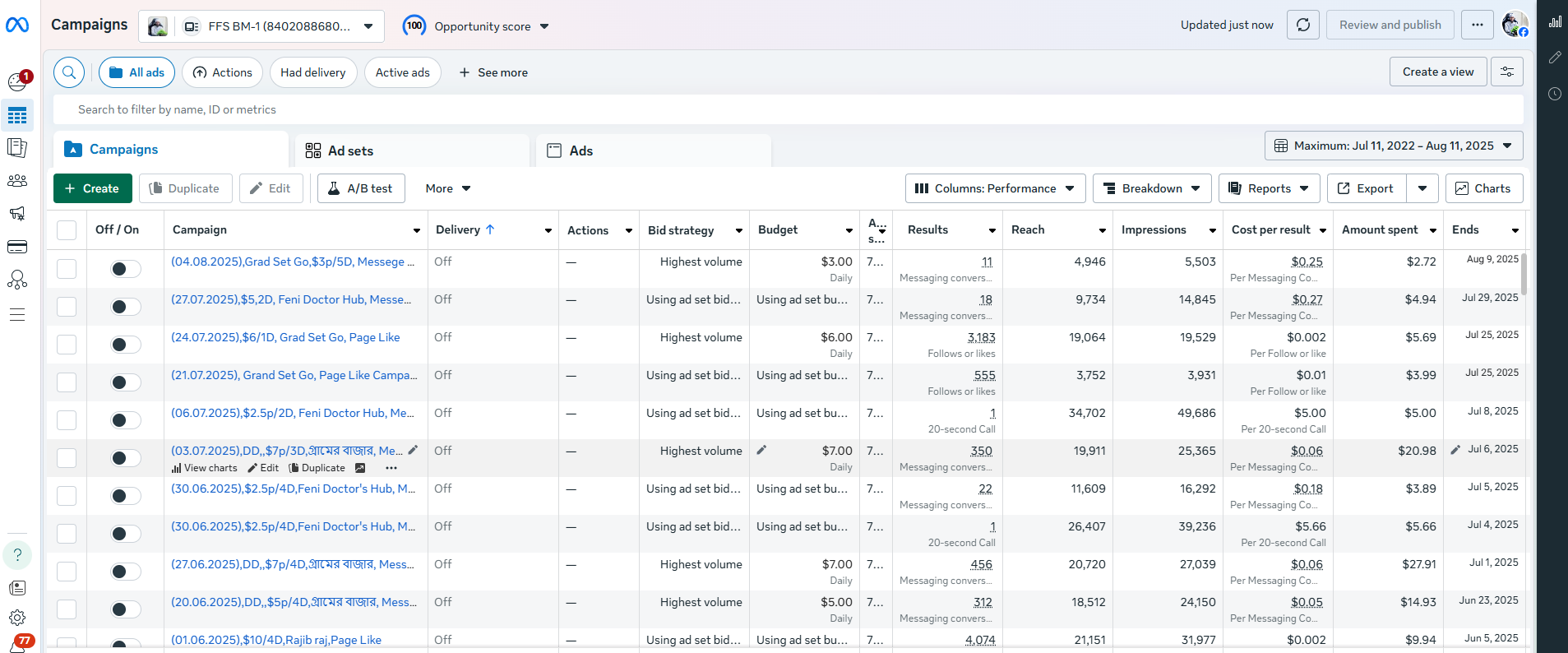Image resolution: width=1568 pixels, height=653 pixels.
Task: Open the Audiences icon in sidebar
Action: pos(17,181)
